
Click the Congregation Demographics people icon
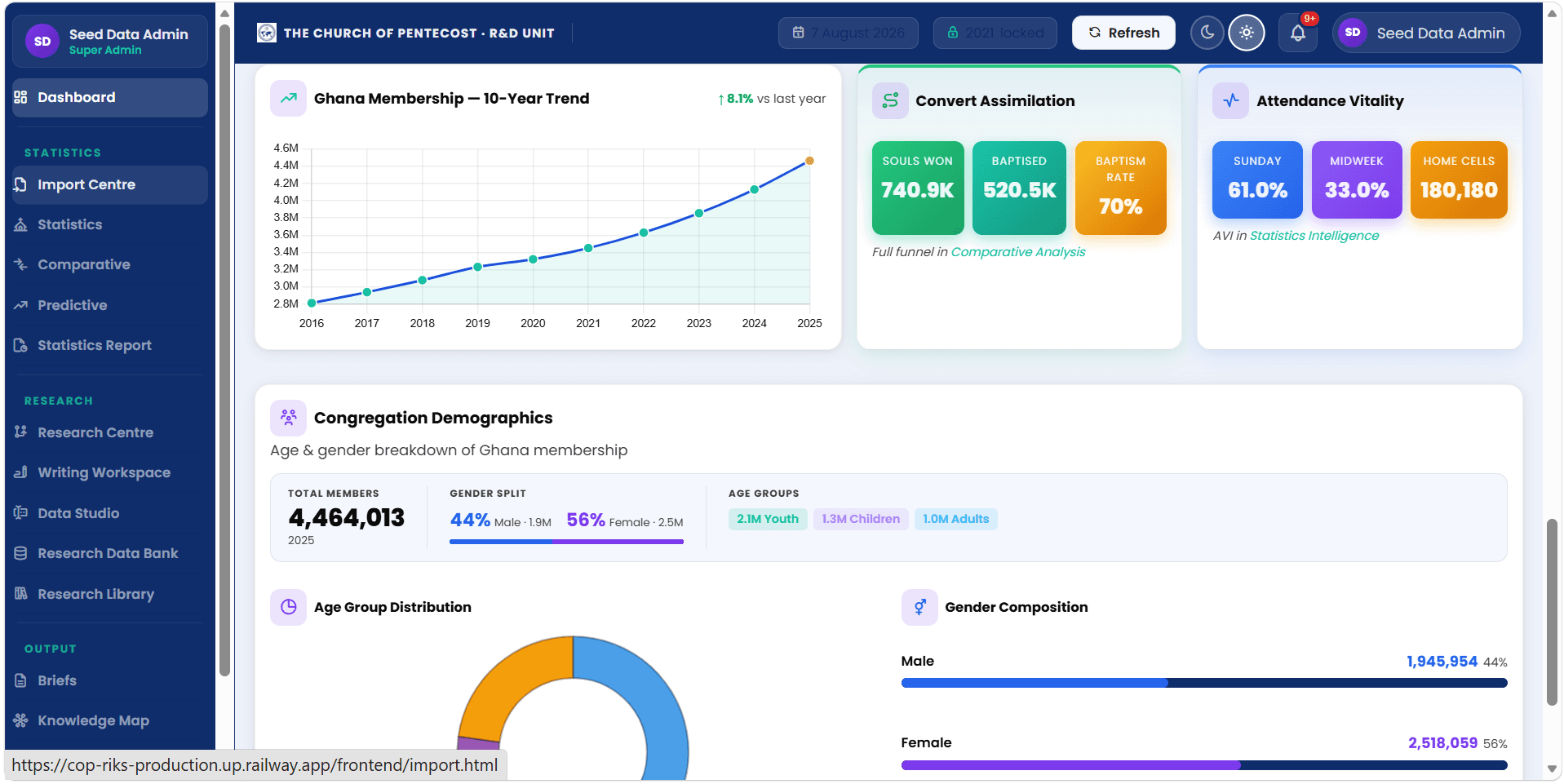[x=289, y=418]
